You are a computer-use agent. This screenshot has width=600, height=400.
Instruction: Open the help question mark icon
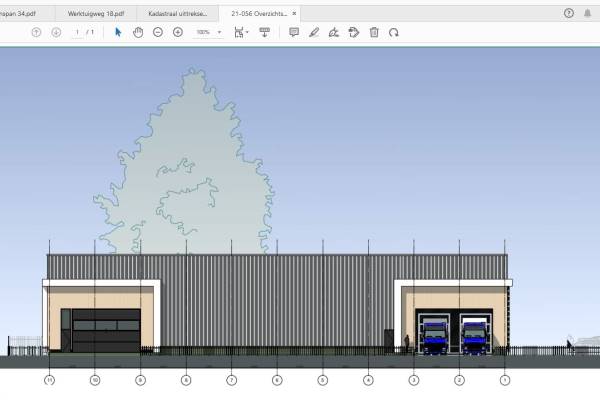pos(569,13)
